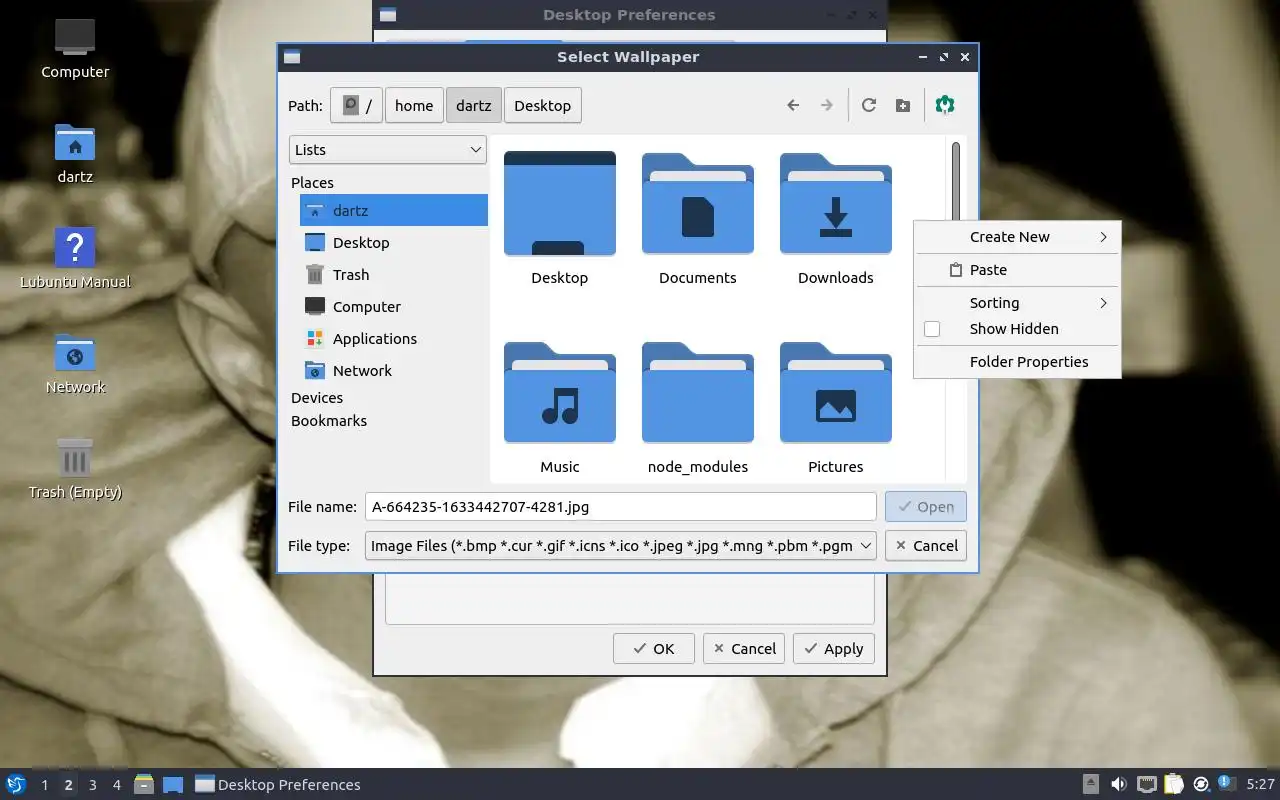Open Network in Places sidebar

pyautogui.click(x=394, y=370)
